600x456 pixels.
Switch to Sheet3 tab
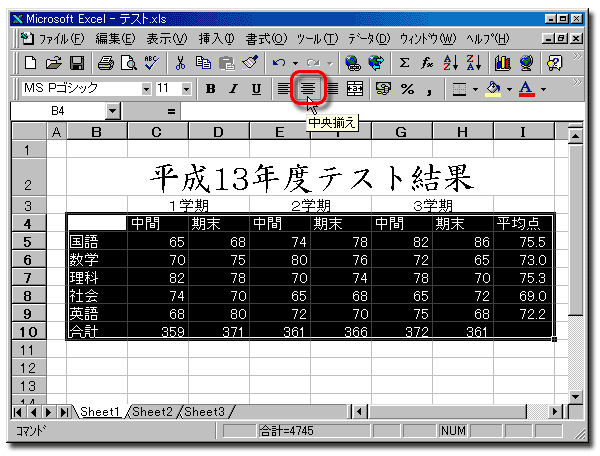204,412
